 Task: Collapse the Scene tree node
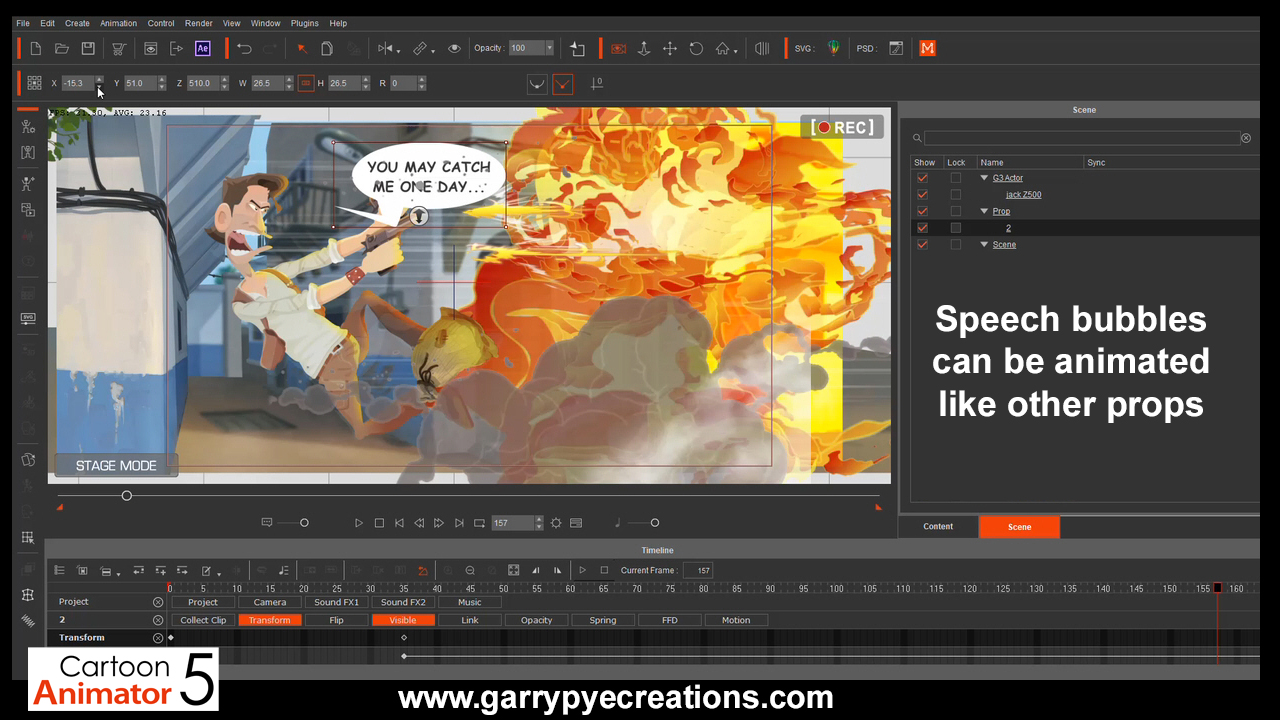click(984, 245)
